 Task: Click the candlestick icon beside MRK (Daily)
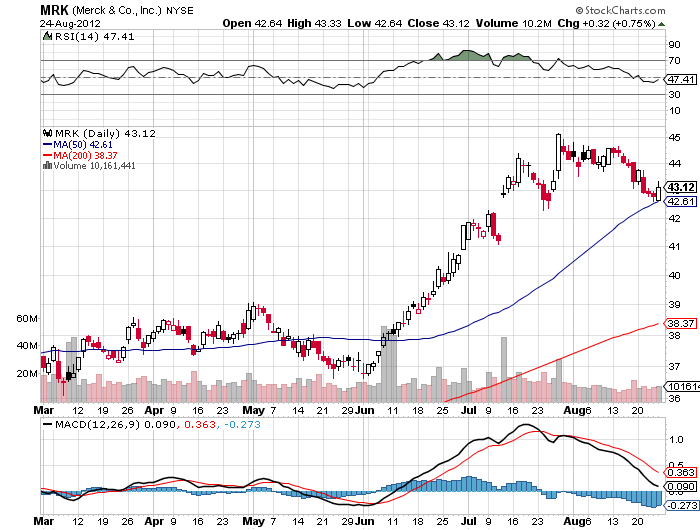pos(48,133)
